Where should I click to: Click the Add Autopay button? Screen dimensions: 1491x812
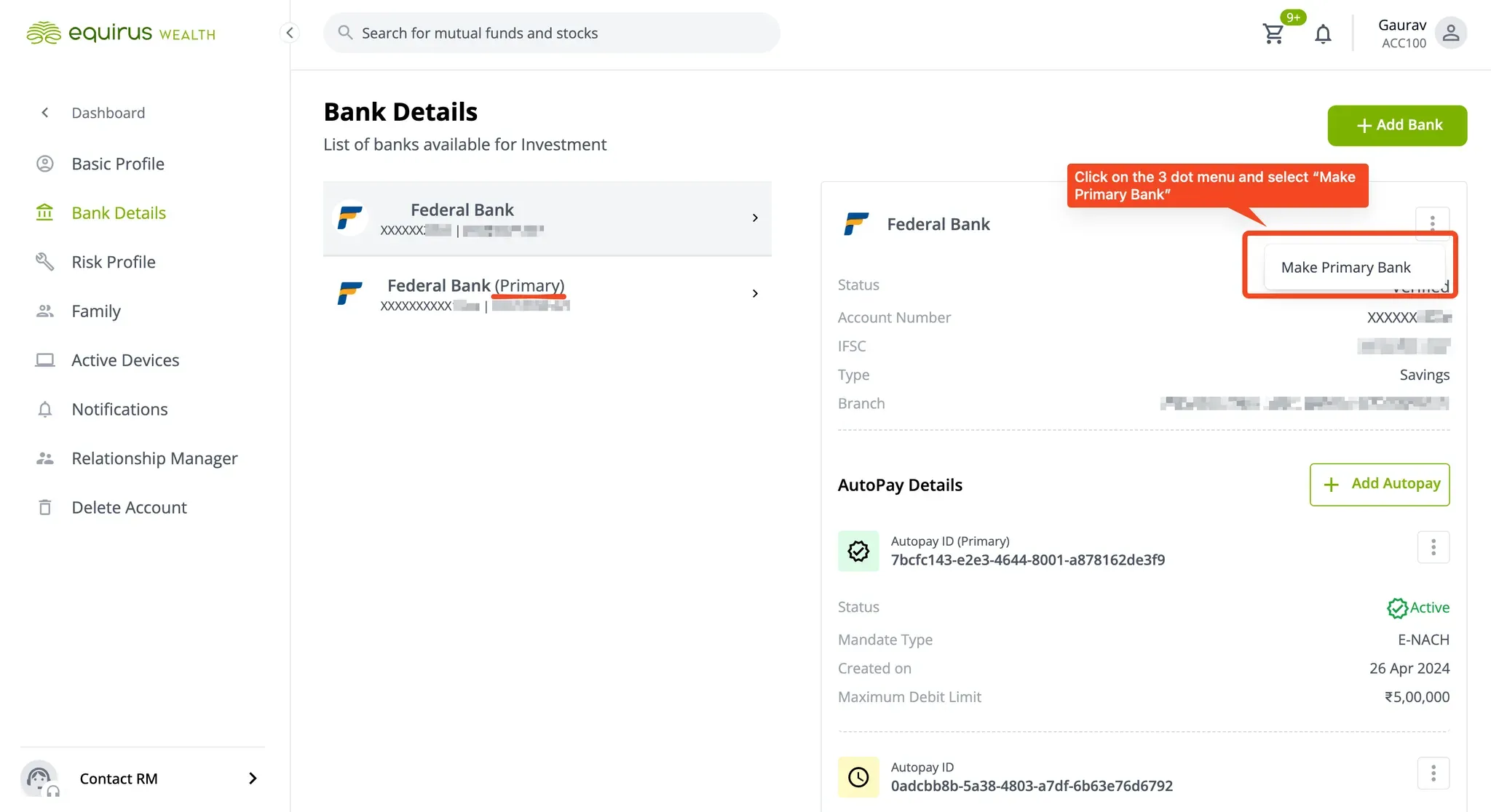pos(1380,485)
